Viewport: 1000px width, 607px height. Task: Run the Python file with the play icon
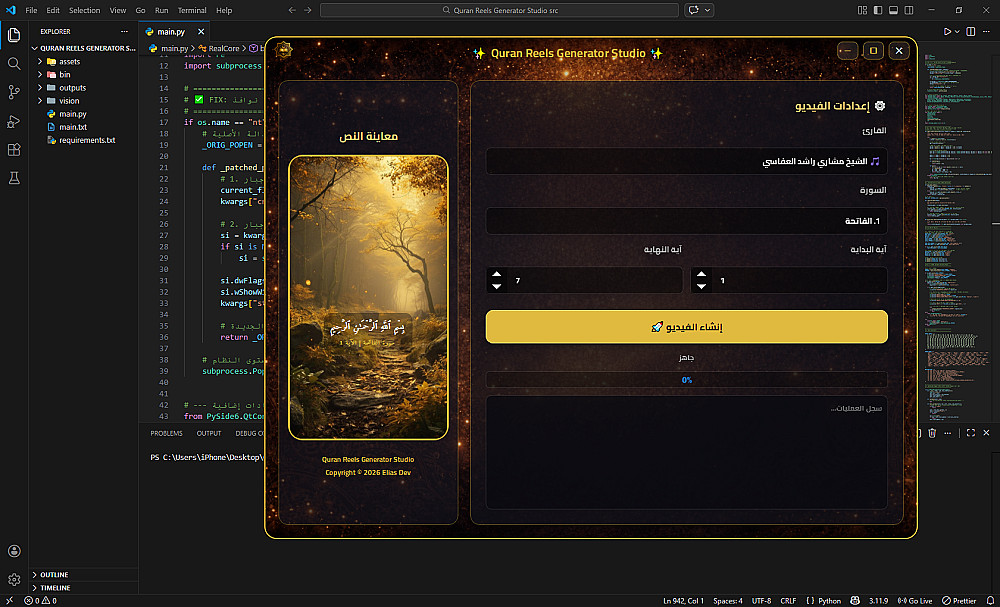pyautogui.click(x=947, y=31)
